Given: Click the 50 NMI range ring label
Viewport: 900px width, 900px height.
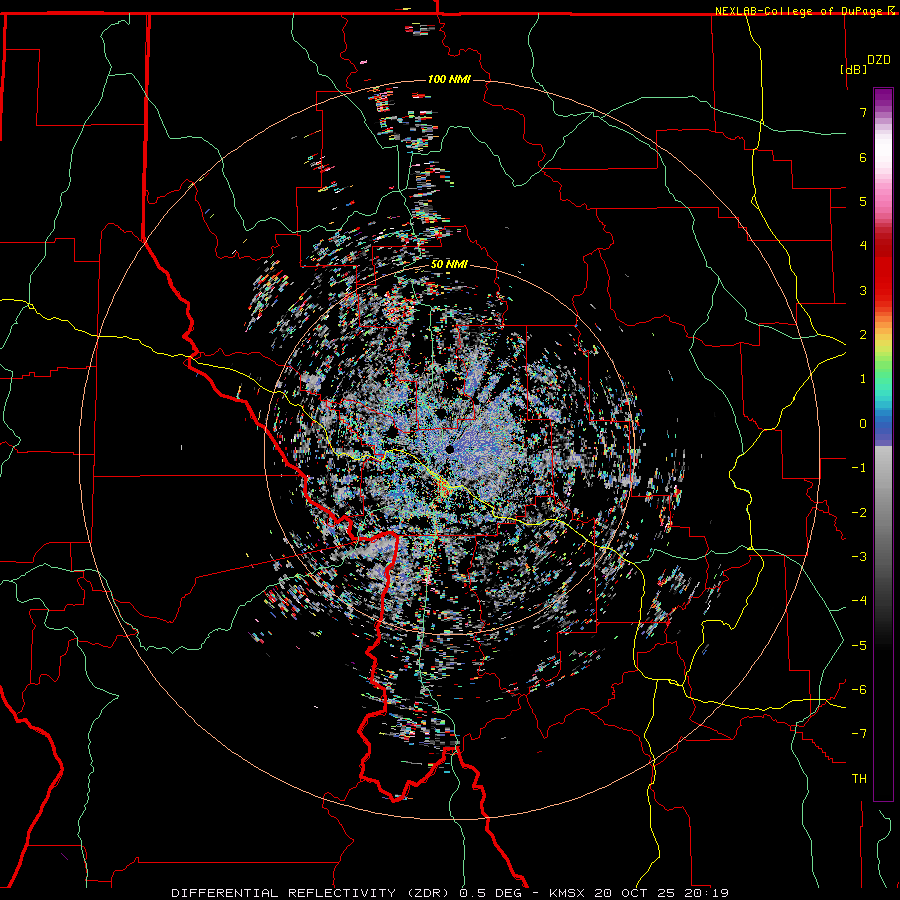Looking at the screenshot, I should pyautogui.click(x=449, y=264).
